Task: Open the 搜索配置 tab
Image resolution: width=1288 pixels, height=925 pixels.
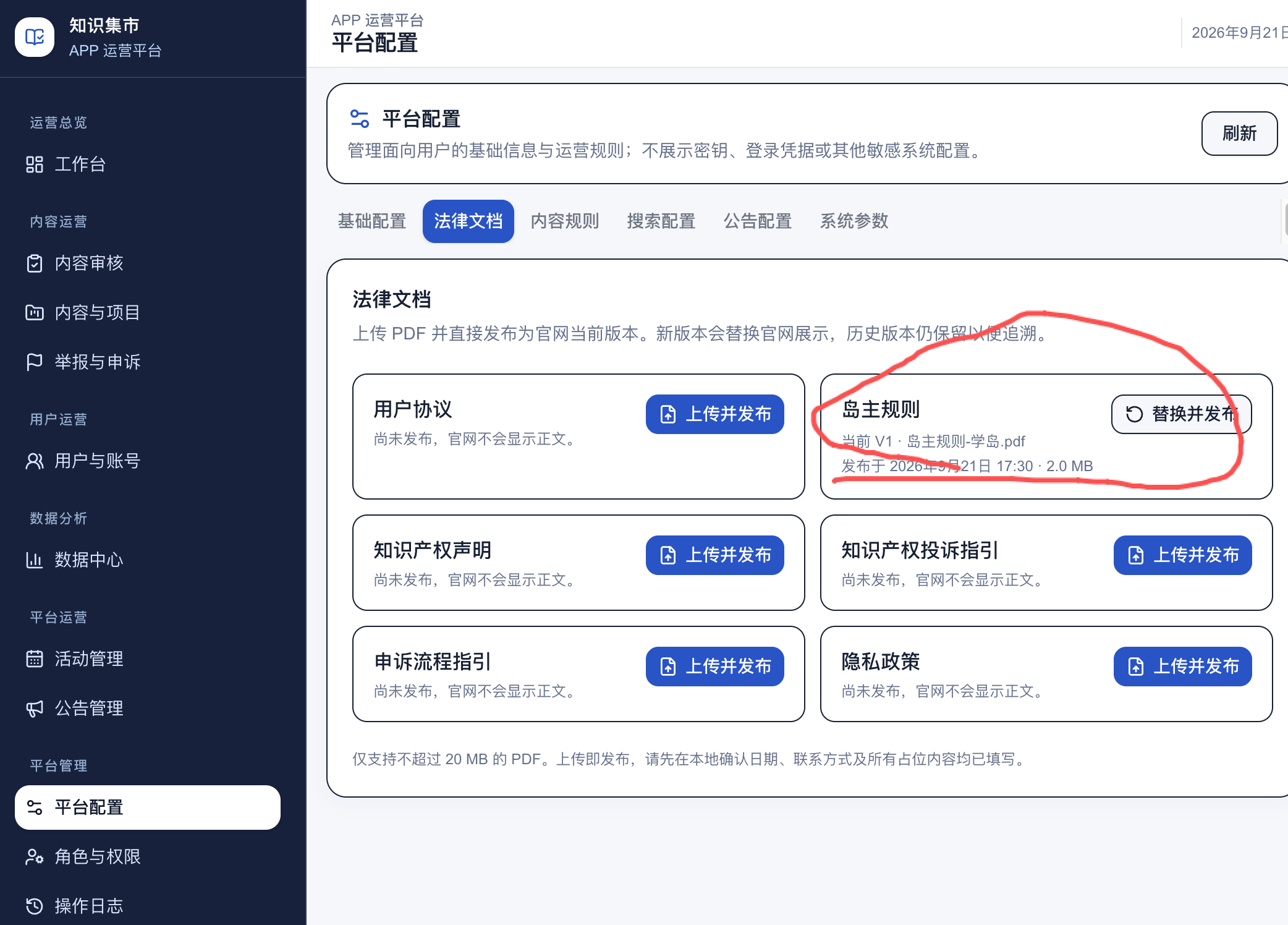Action: (x=661, y=221)
